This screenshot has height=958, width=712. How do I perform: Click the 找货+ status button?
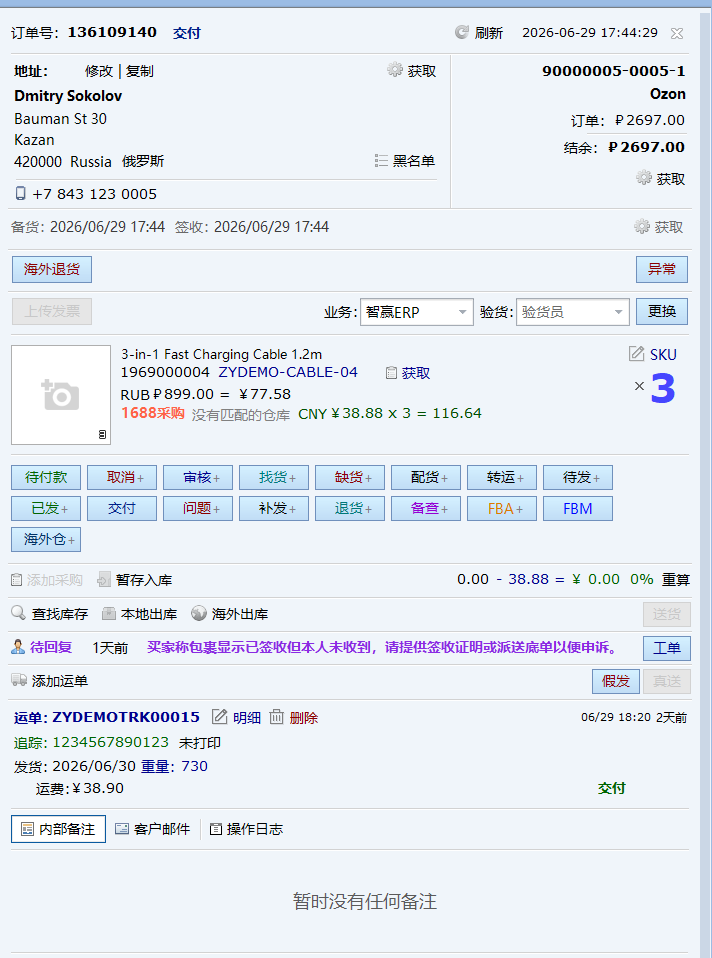tap(274, 478)
